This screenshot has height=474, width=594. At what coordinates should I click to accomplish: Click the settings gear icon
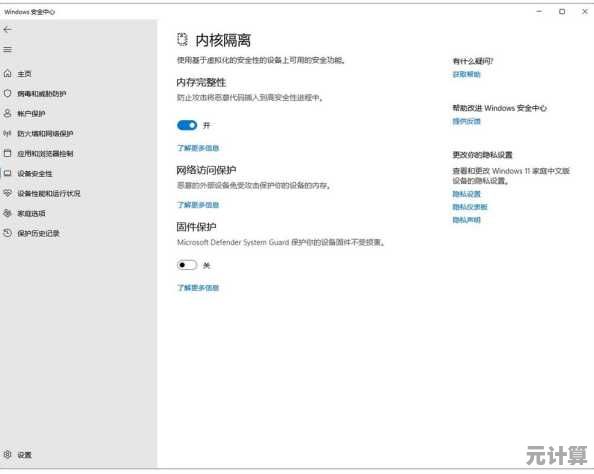click(x=8, y=454)
